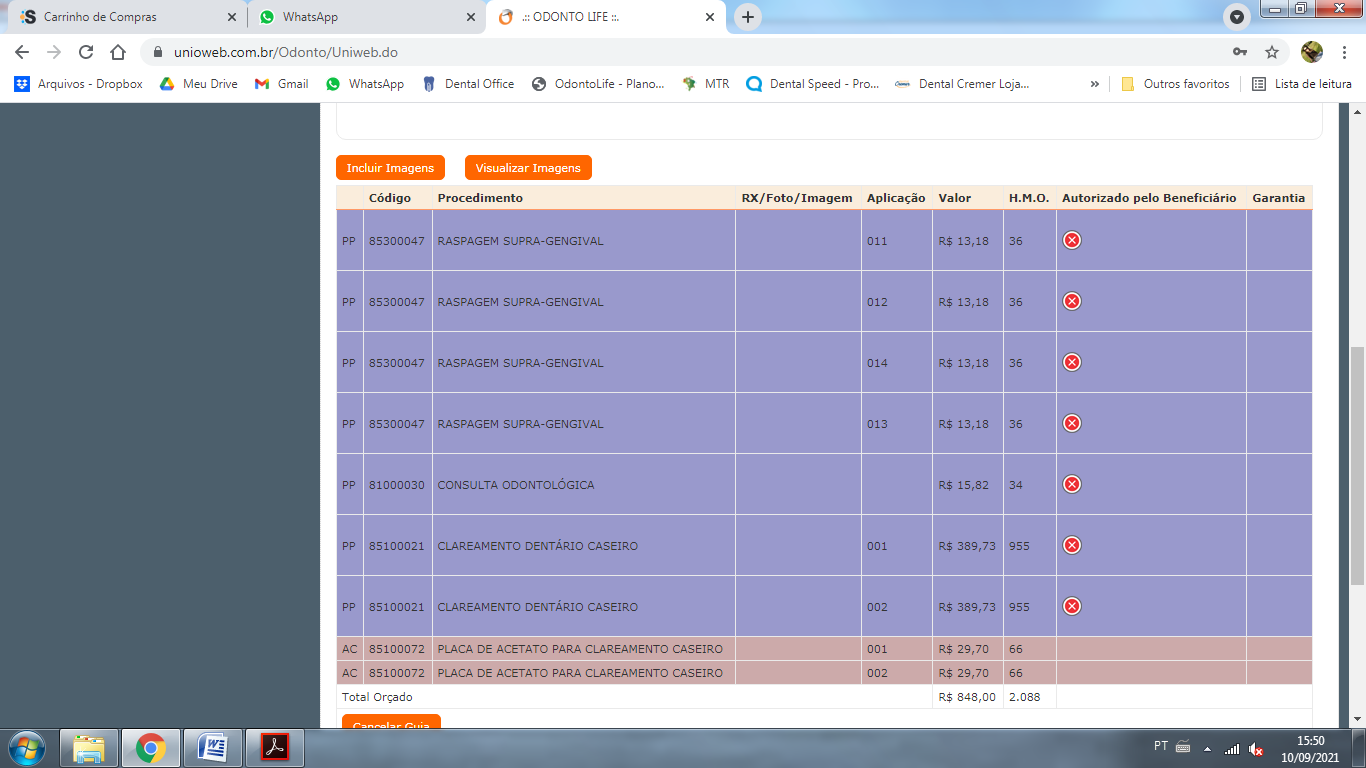Image resolution: width=1366 pixels, height=768 pixels.
Task: Open saved passwords key icon
Action: 1240,52
